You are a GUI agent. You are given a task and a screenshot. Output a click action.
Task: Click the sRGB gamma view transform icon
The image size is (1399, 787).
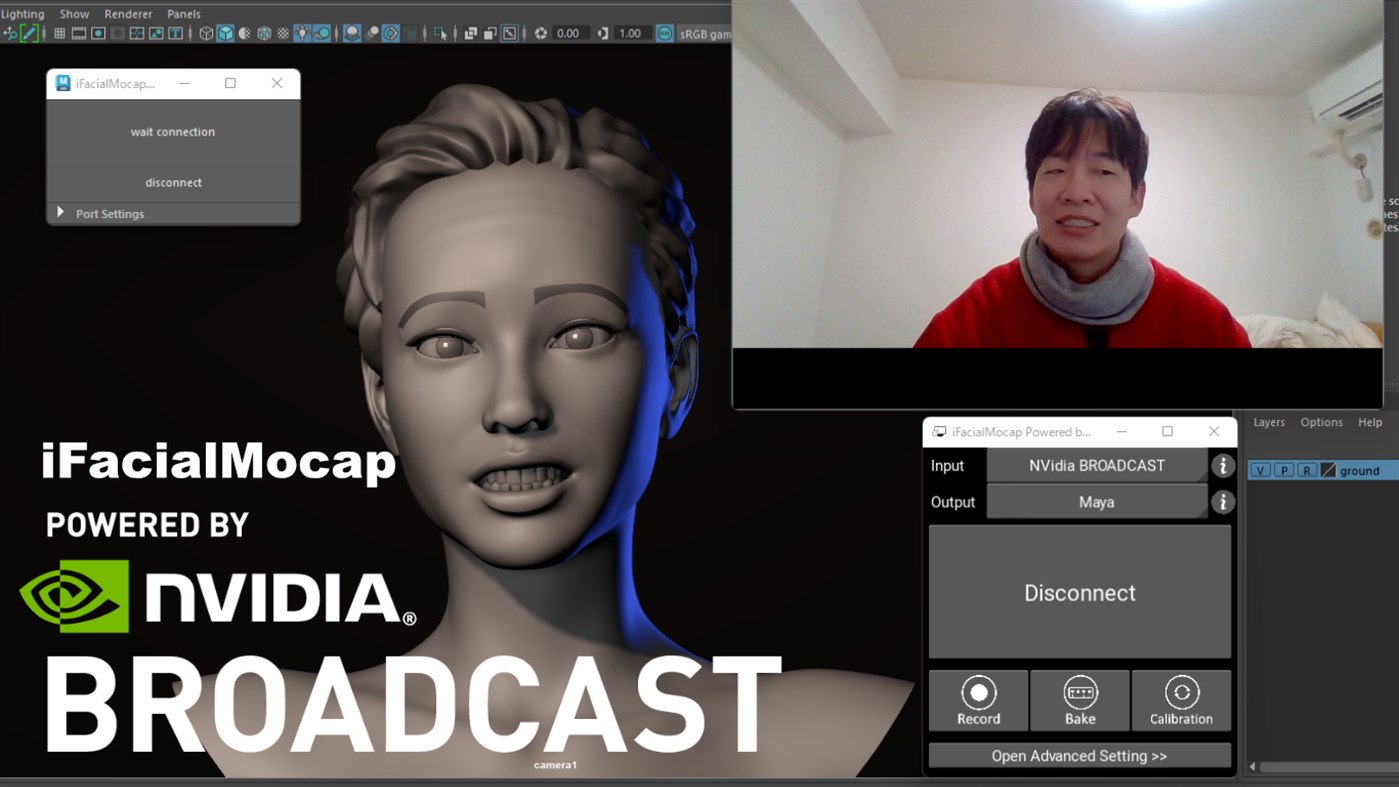click(665, 33)
